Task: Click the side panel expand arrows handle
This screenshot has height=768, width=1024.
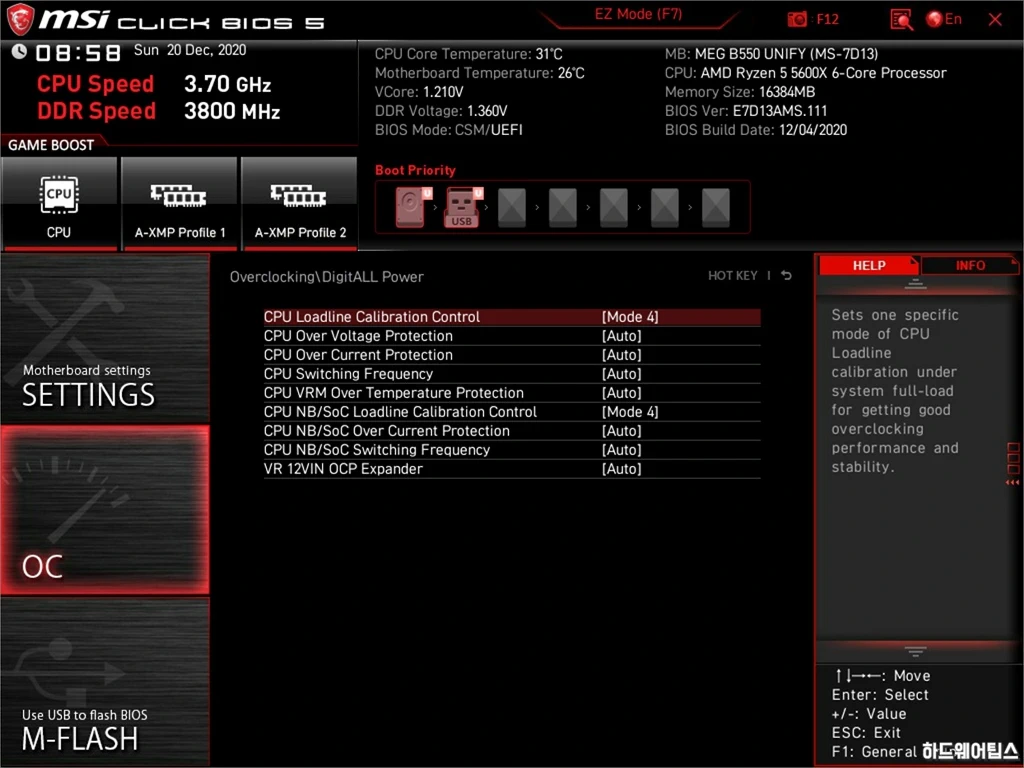Action: [x=1013, y=464]
